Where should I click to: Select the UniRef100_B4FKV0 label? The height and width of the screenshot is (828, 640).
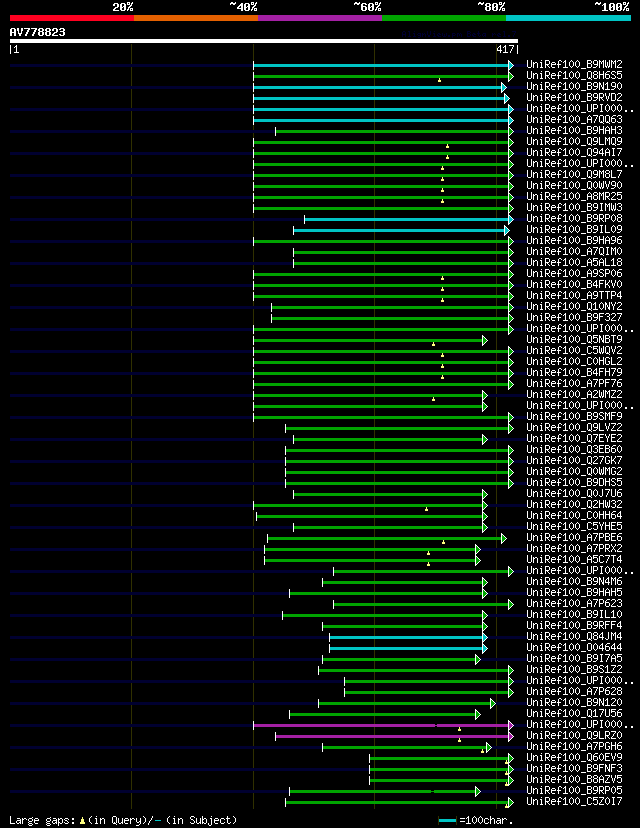pyautogui.click(x=575, y=285)
